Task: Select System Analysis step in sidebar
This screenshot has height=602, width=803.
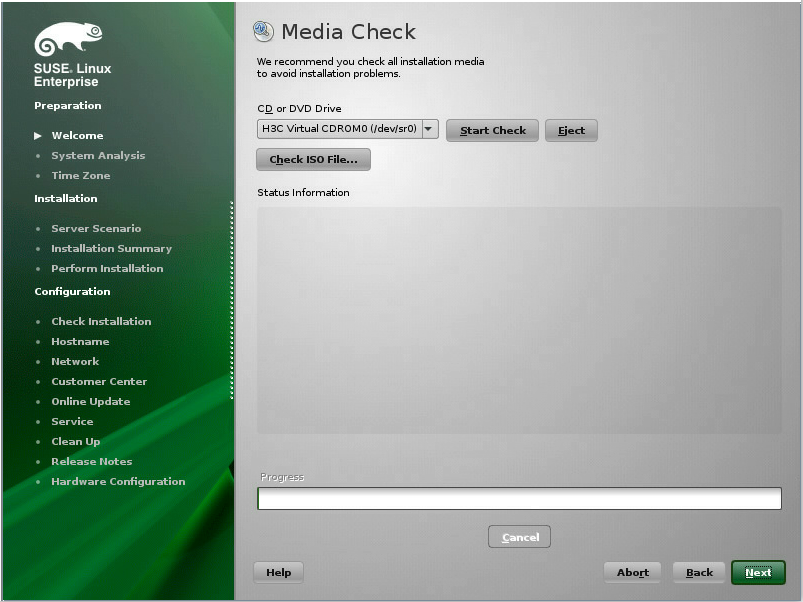Action: (98, 156)
